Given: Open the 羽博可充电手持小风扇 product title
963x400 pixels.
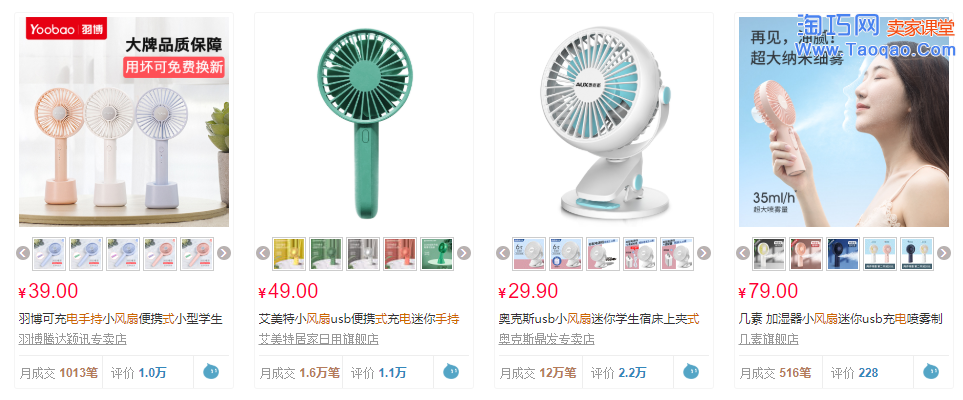Looking at the screenshot, I should [120, 319].
